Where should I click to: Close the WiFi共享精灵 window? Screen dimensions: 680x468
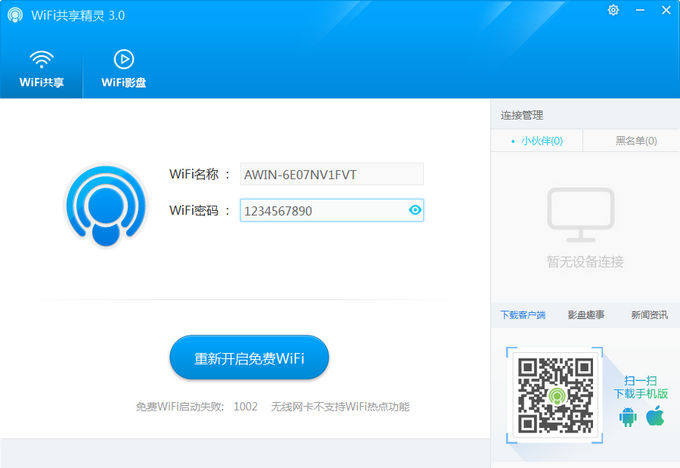tap(667, 10)
